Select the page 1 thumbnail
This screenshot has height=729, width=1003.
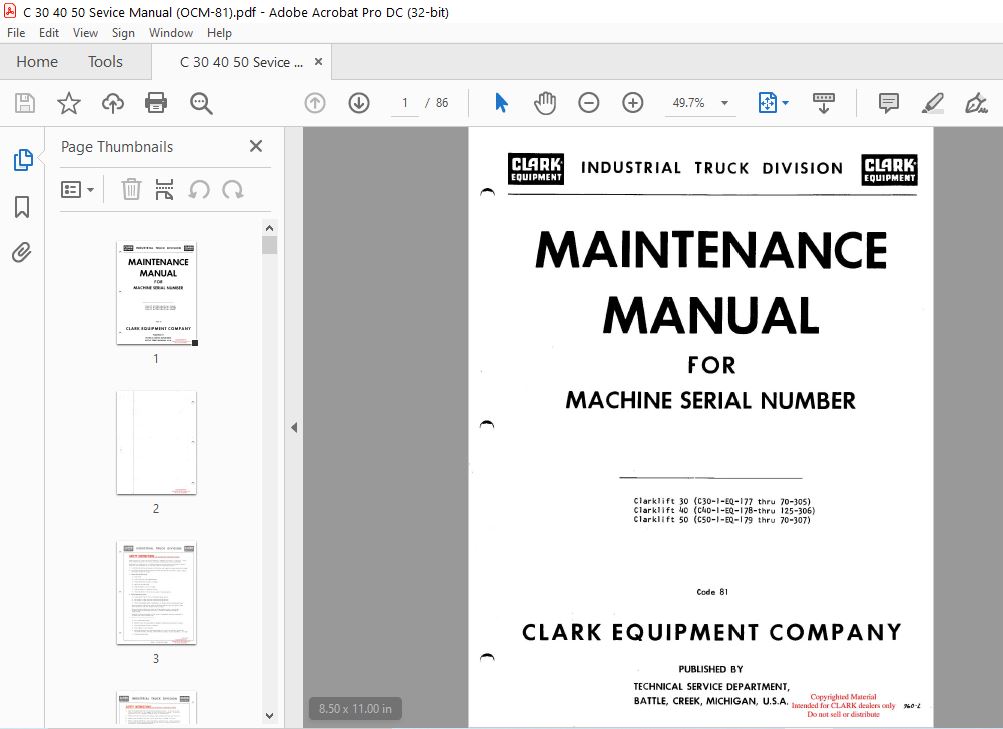click(157, 294)
